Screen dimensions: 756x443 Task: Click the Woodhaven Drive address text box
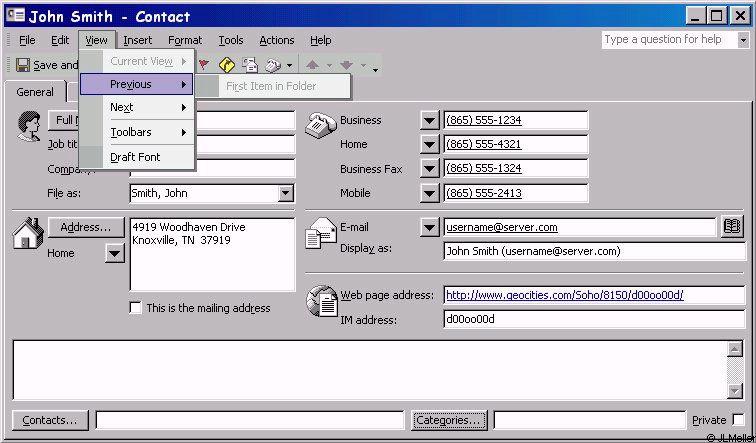[212, 255]
